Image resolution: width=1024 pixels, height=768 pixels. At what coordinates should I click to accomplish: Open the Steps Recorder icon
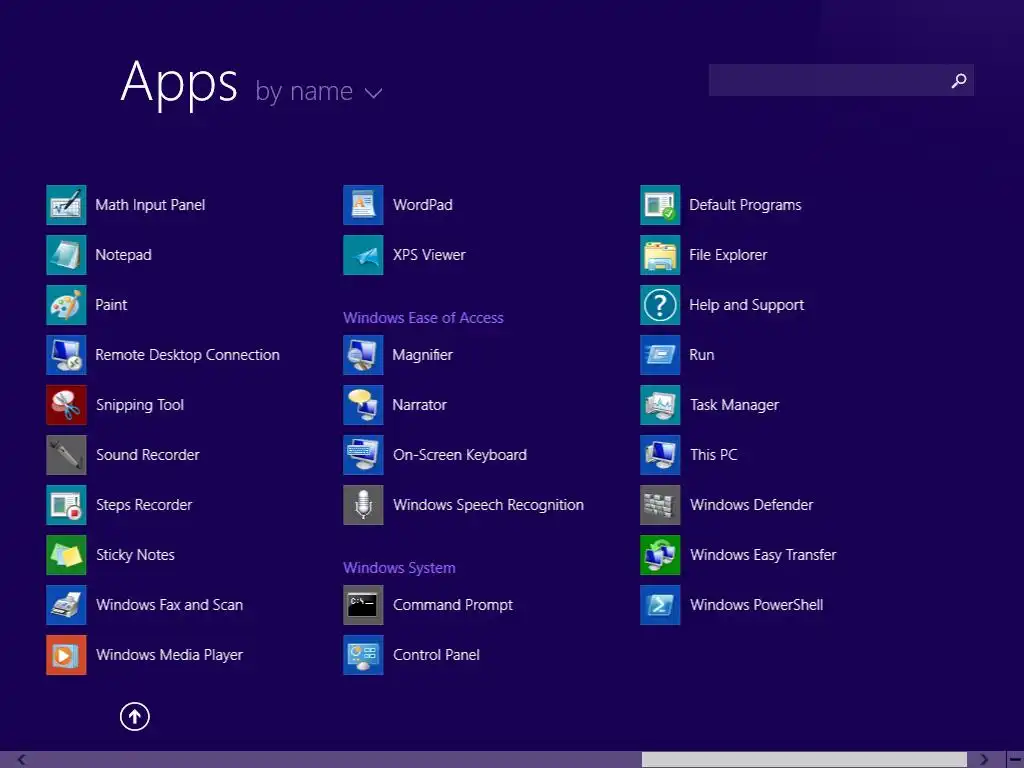tap(66, 505)
